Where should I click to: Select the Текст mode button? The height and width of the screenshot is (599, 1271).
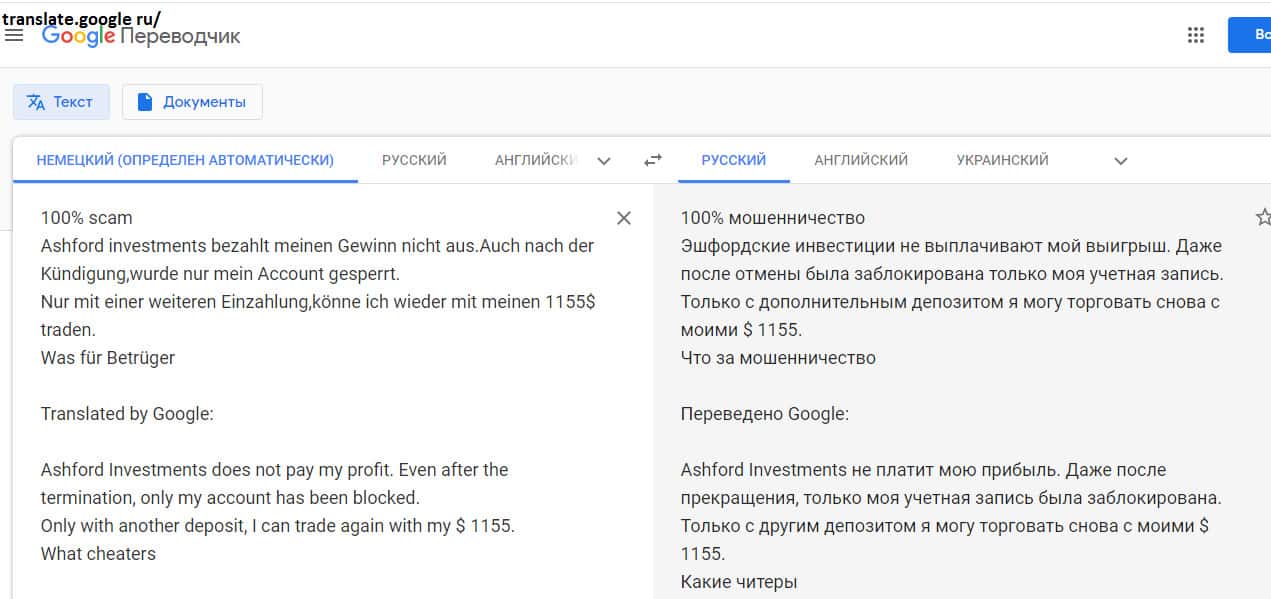pos(61,102)
